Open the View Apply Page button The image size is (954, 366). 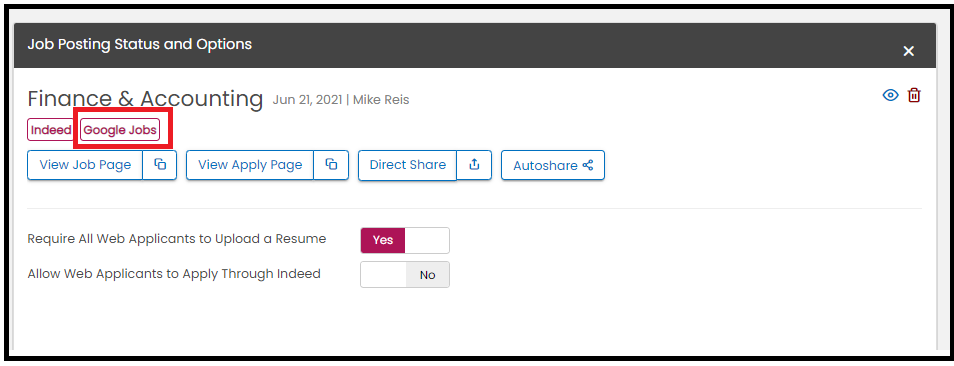click(250, 165)
